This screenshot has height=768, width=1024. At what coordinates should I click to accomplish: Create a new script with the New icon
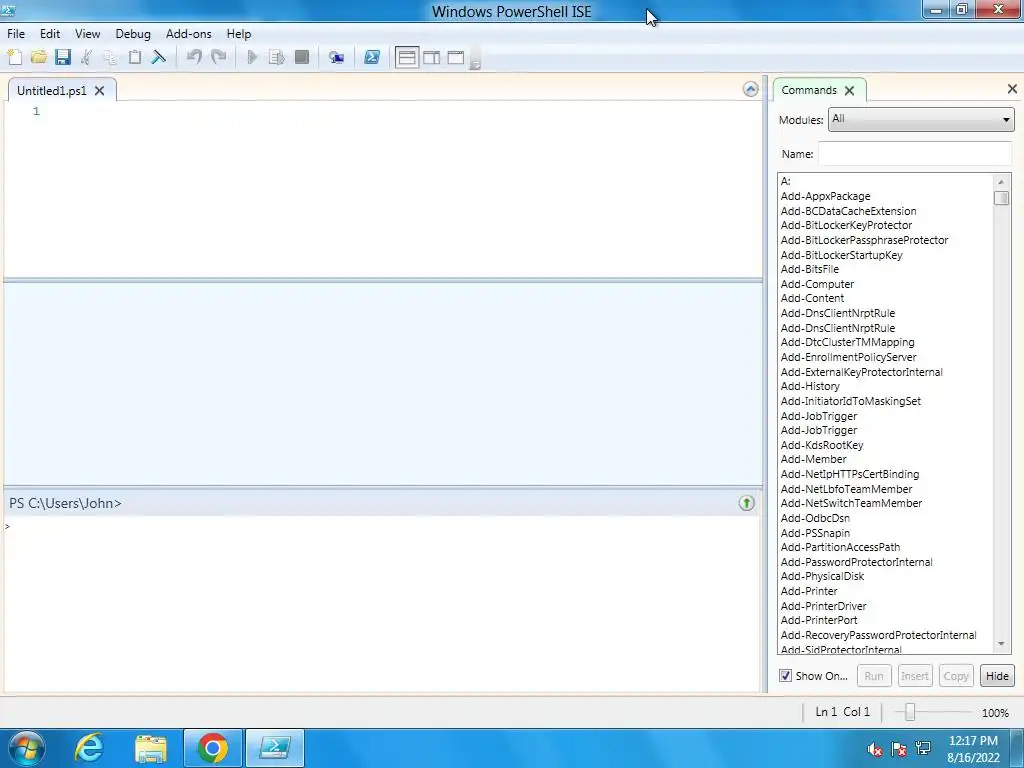14,57
